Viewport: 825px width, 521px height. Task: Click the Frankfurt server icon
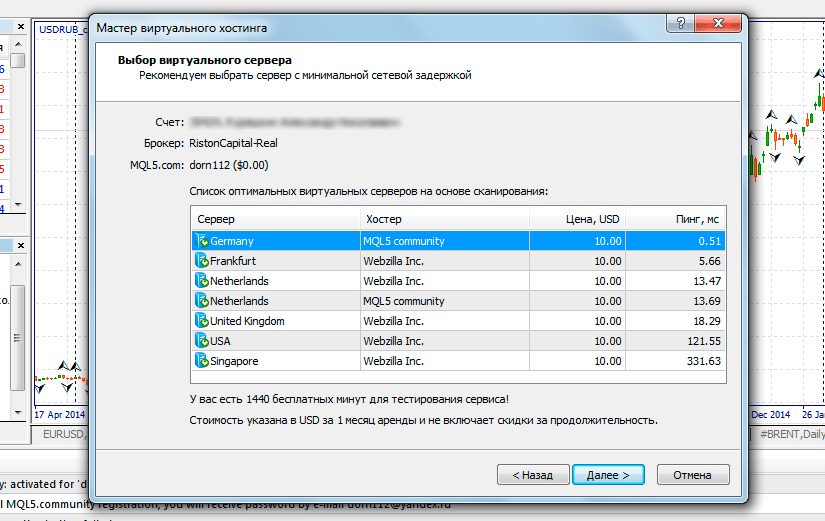pos(202,261)
